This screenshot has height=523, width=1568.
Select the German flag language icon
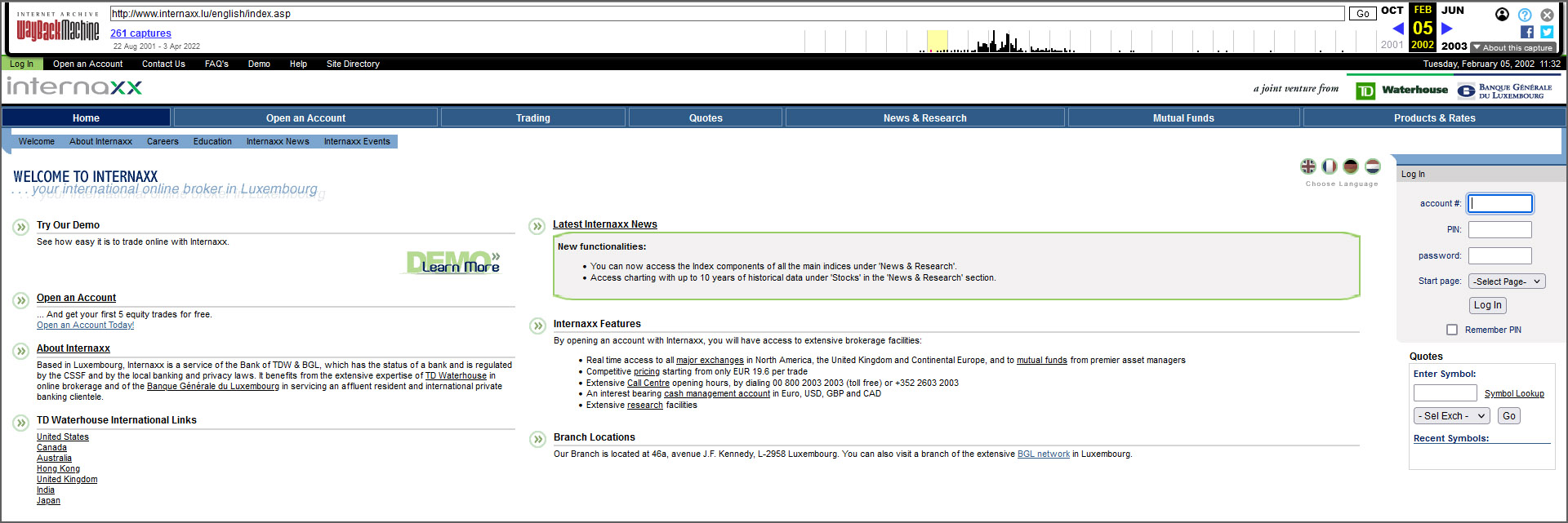[1351, 166]
